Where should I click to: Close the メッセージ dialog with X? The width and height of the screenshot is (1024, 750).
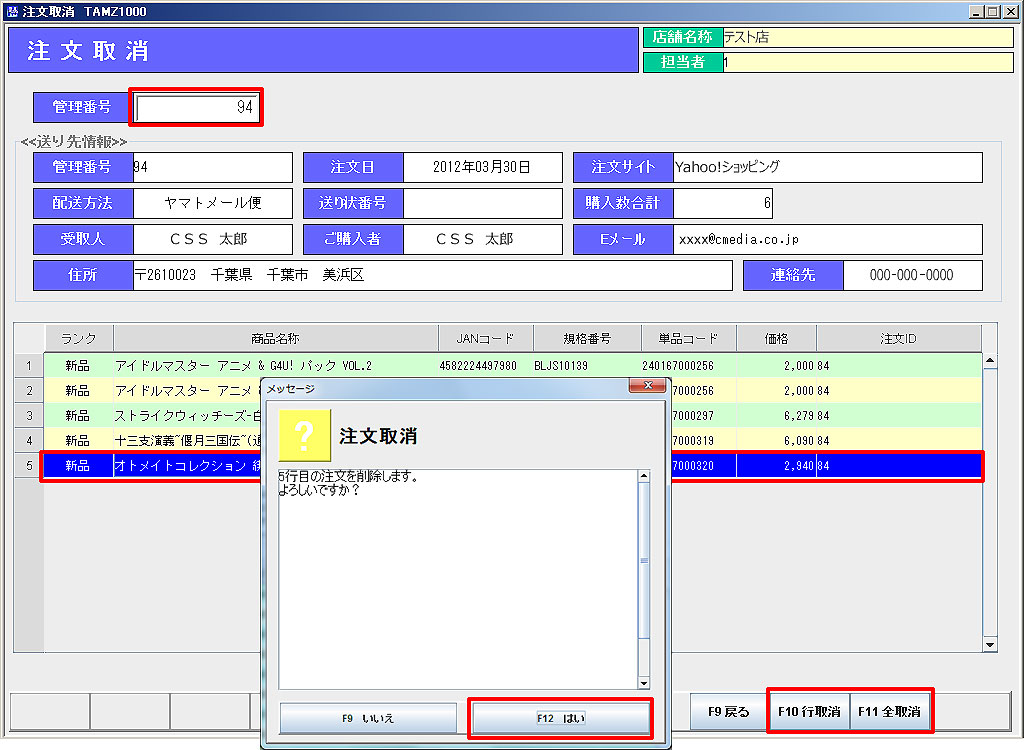tap(647, 386)
